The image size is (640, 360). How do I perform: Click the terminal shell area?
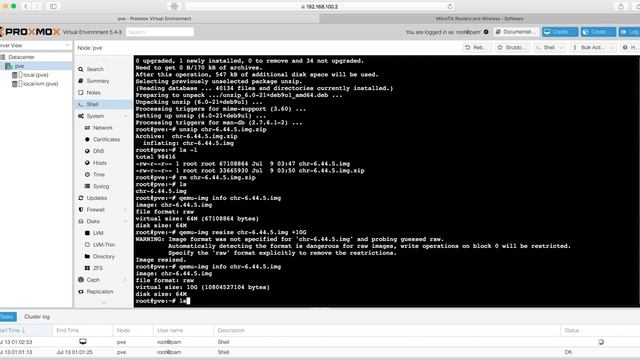tap(387, 181)
